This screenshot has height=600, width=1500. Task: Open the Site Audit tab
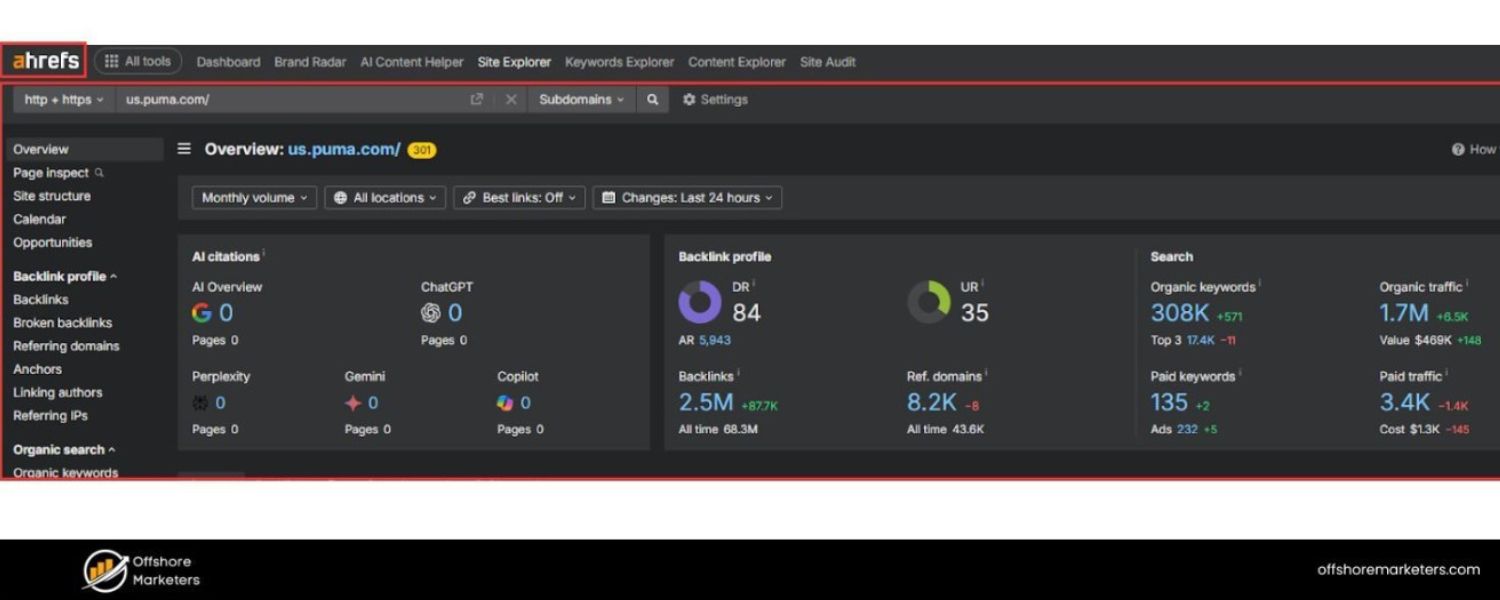point(827,62)
